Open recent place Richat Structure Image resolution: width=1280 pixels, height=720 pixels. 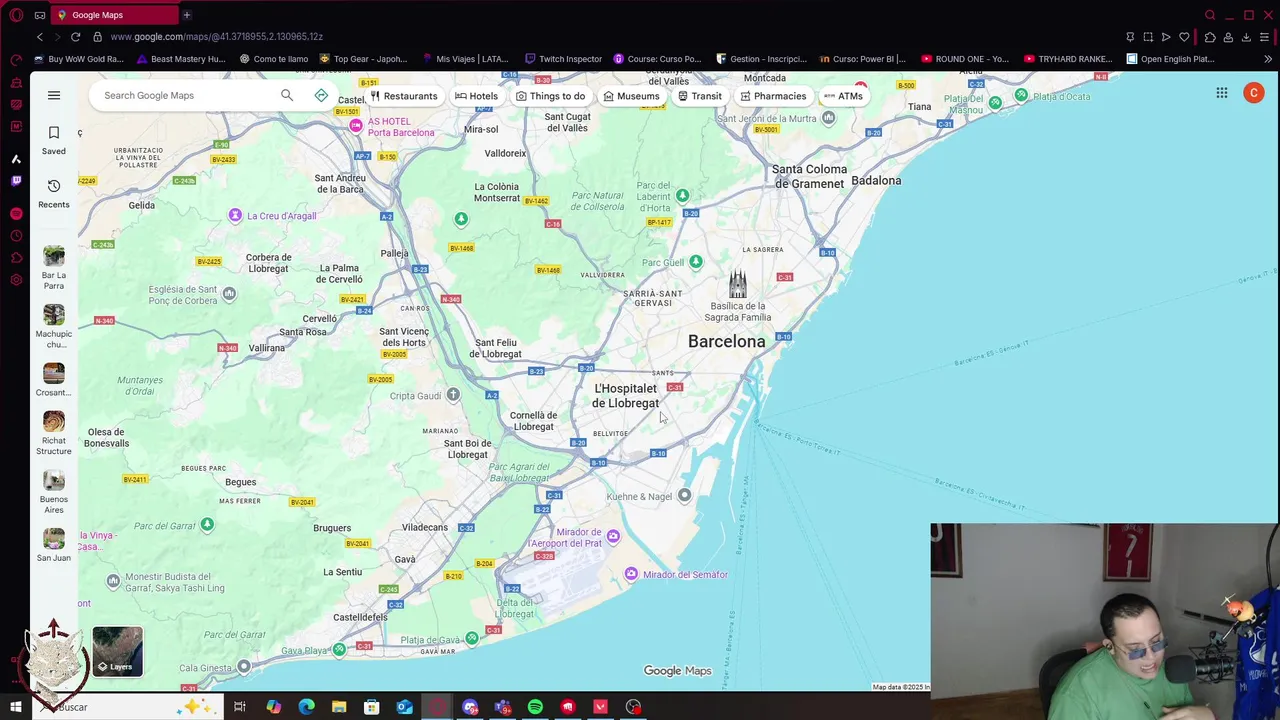pyautogui.click(x=54, y=433)
